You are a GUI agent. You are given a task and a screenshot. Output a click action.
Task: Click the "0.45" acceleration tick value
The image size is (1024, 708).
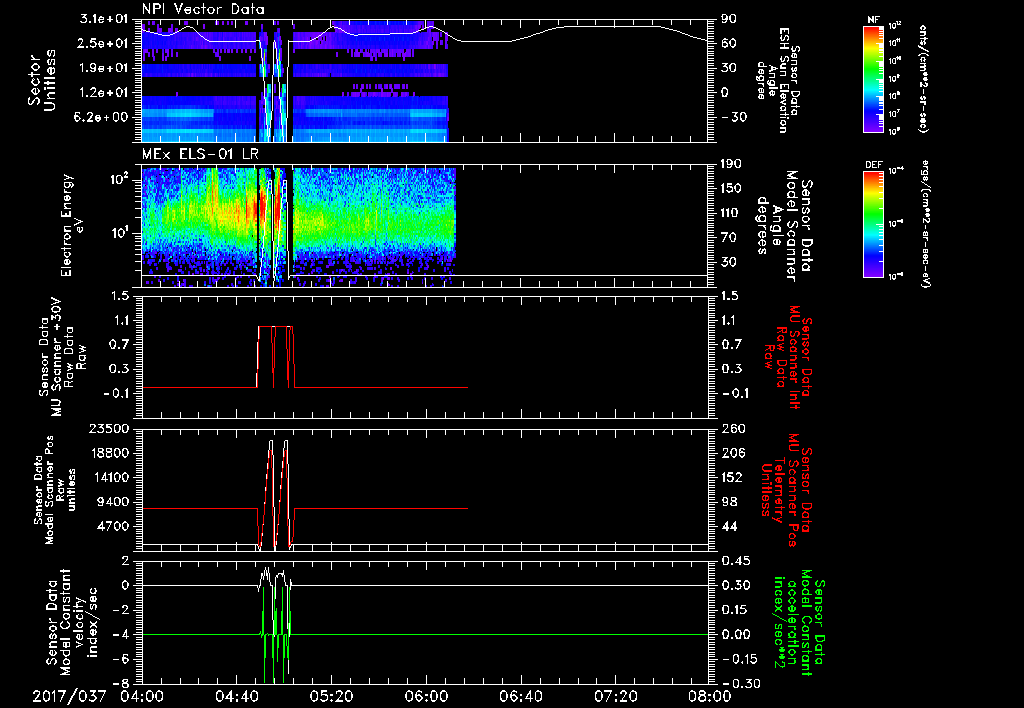click(x=735, y=561)
